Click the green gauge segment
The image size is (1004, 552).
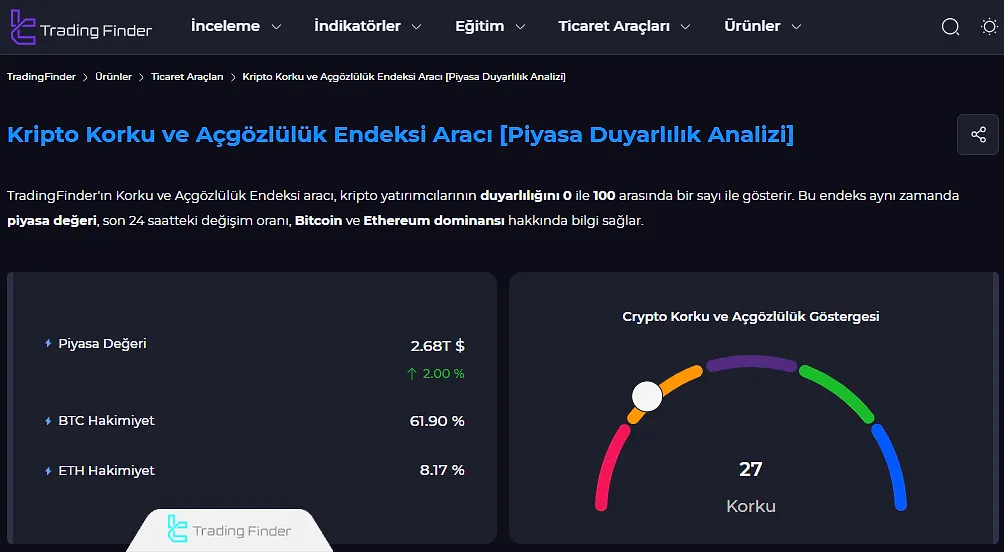840,390
